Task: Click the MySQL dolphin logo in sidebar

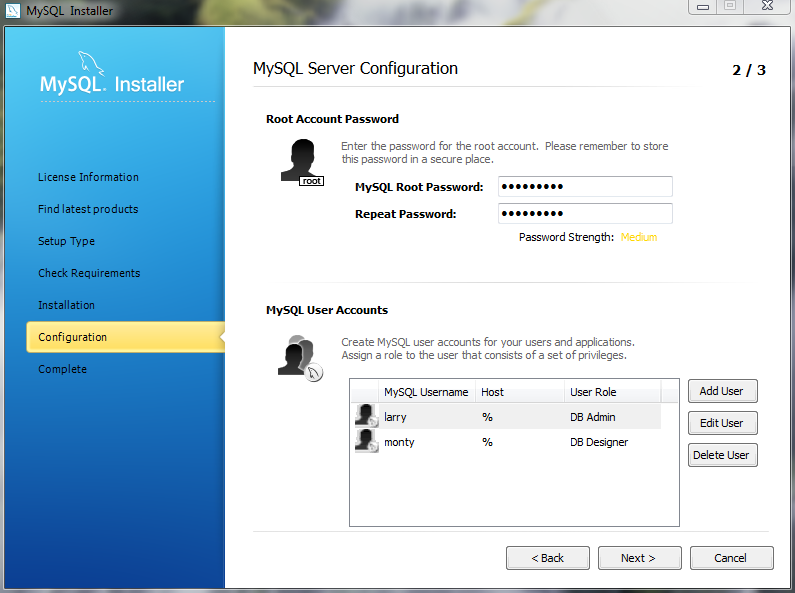Action: coord(91,64)
